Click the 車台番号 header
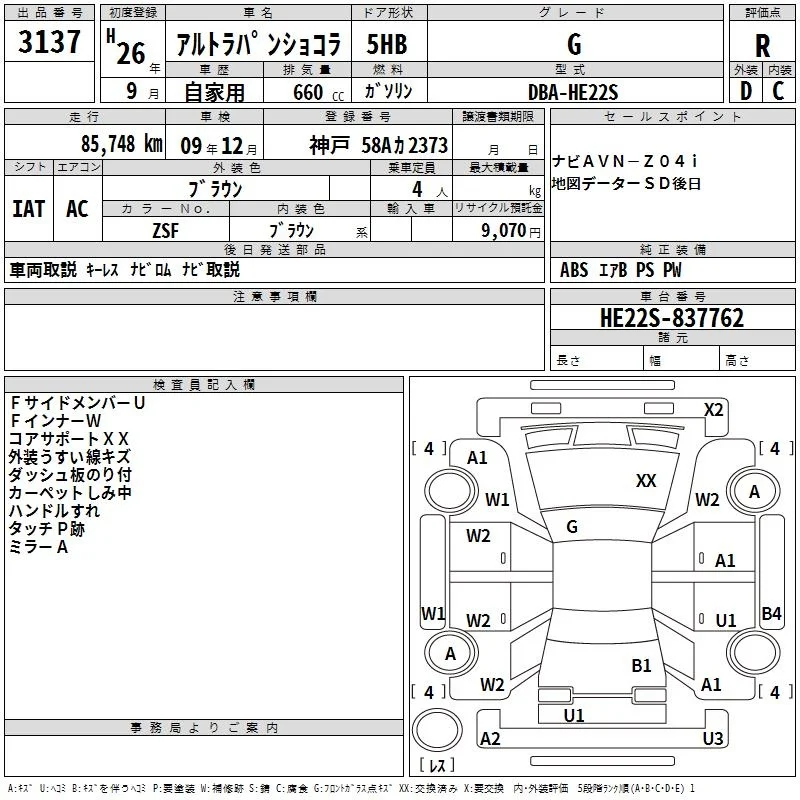This screenshot has width=800, height=800. (x=672, y=296)
